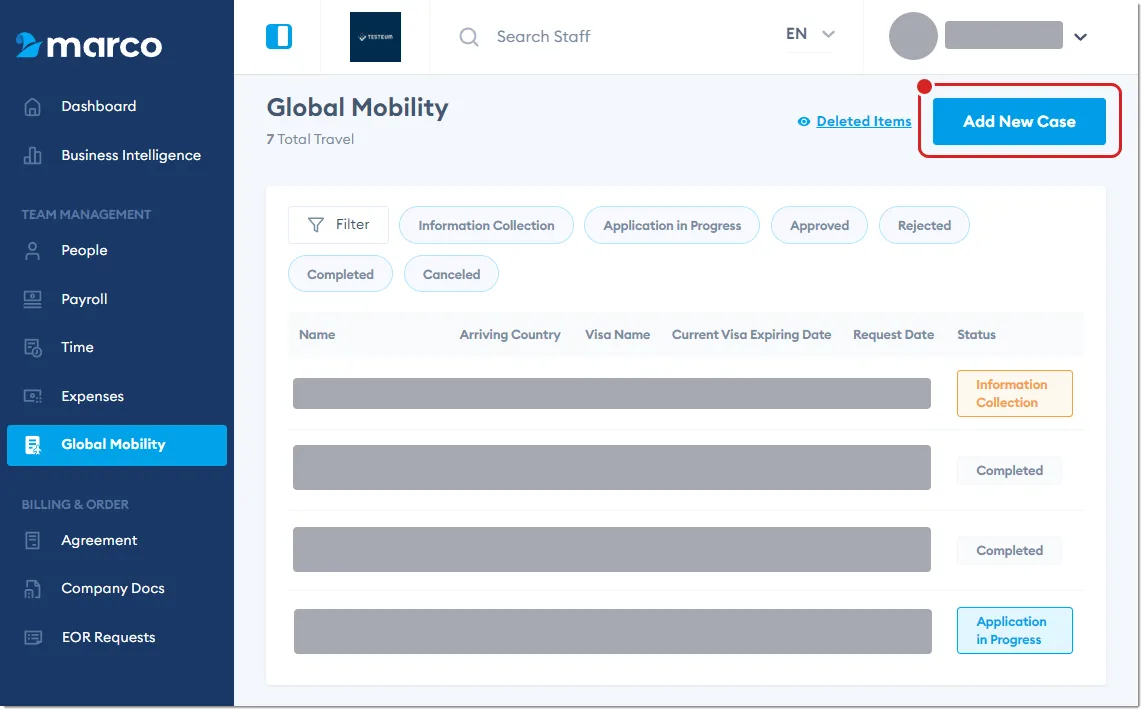Click the Status column header
This screenshot has width=1144, height=712.
pyautogui.click(x=976, y=335)
